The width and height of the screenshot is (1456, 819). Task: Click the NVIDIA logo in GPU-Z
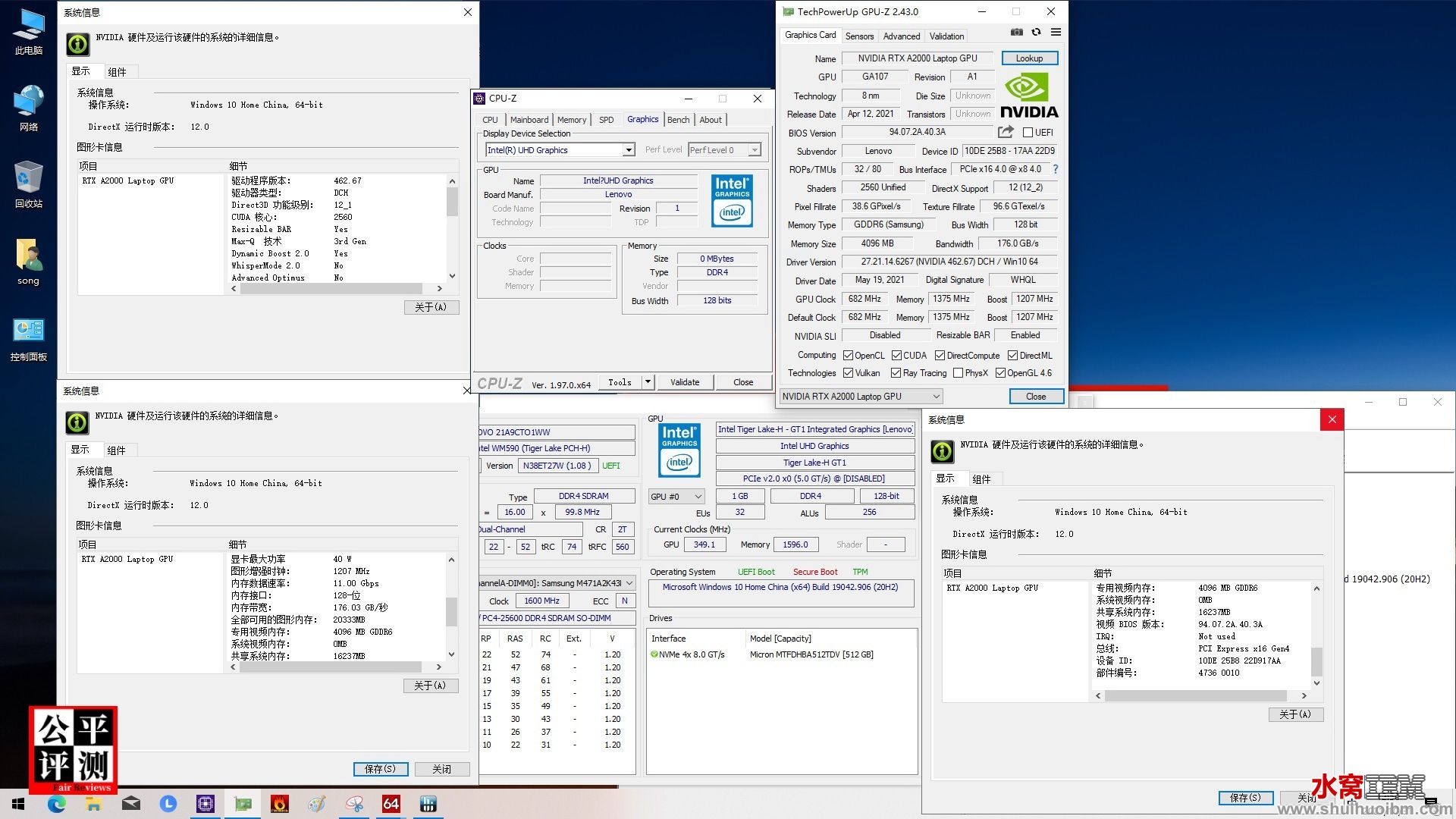click(1029, 96)
